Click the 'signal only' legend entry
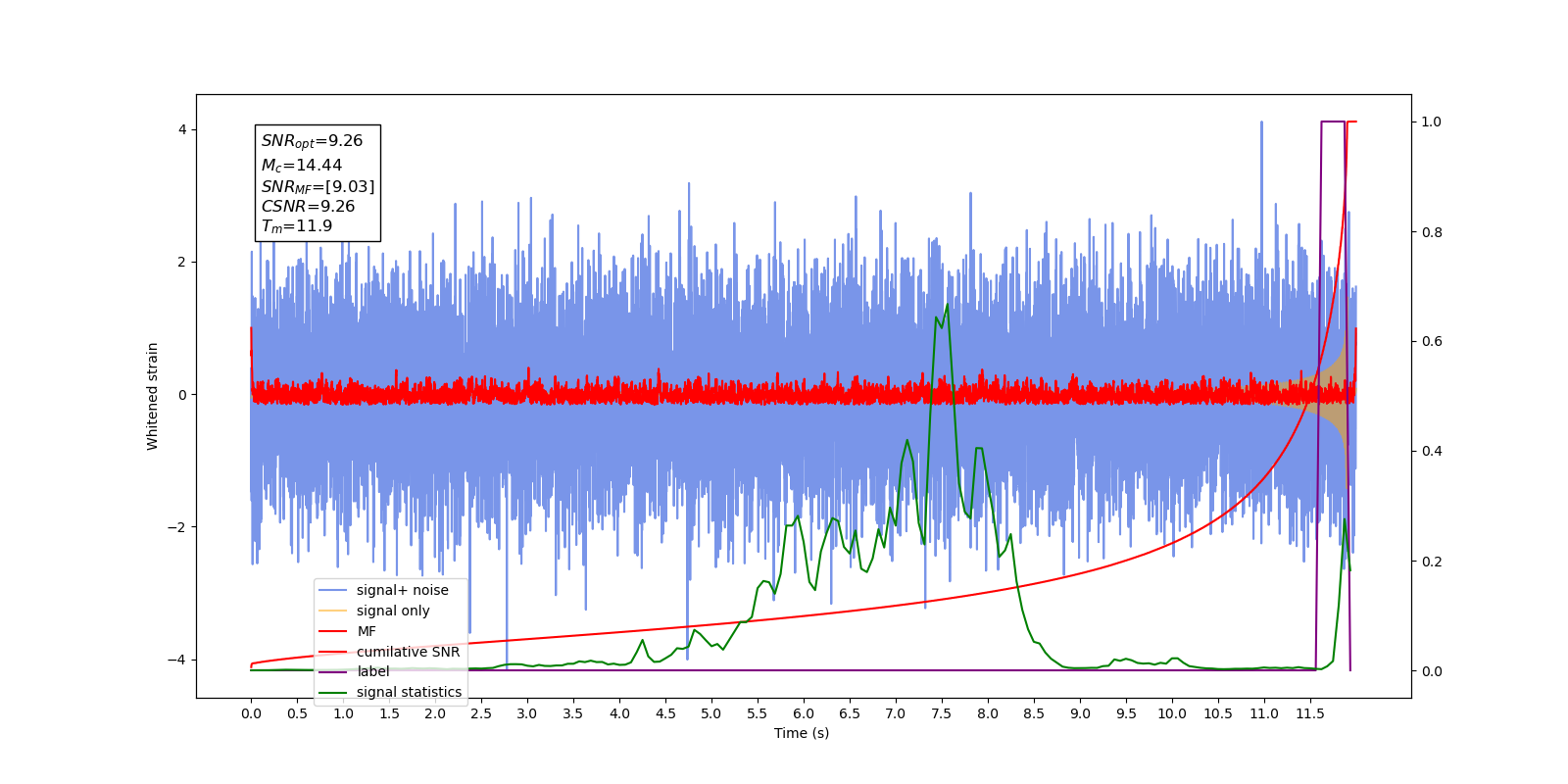This screenshot has width=1568, height=784. pyautogui.click(x=393, y=611)
